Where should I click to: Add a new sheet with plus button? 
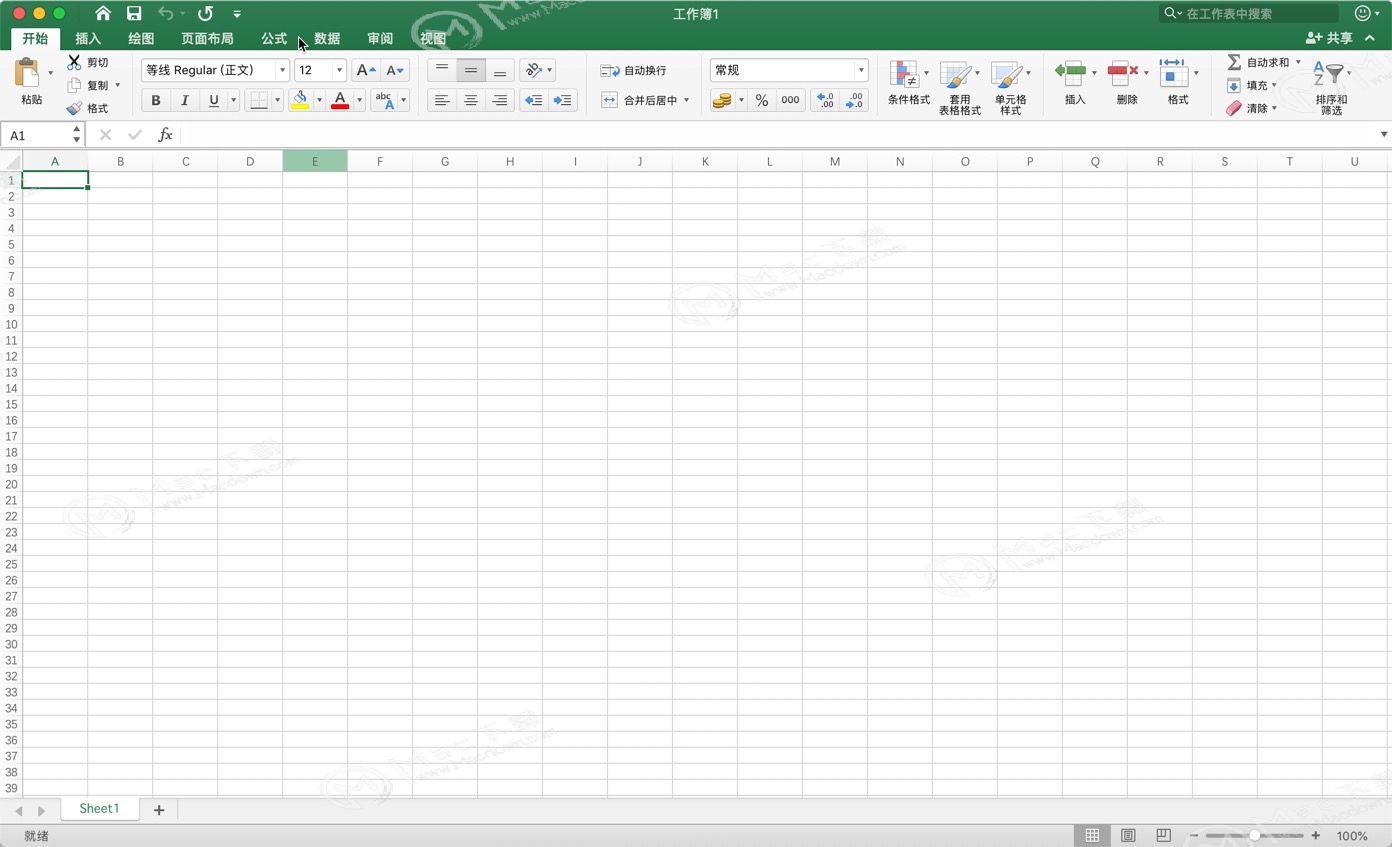158,810
